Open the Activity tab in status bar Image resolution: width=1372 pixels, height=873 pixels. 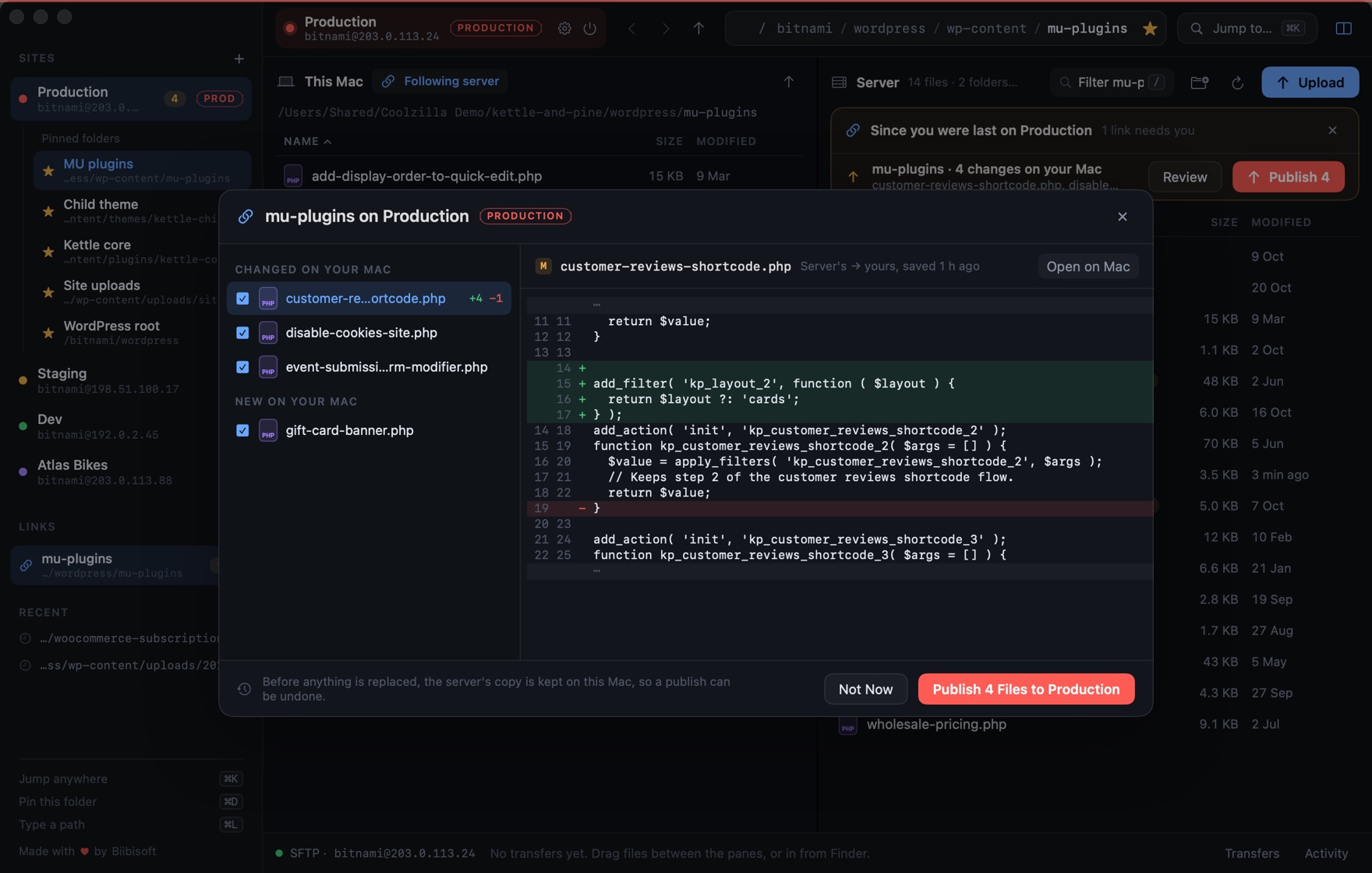[1326, 854]
